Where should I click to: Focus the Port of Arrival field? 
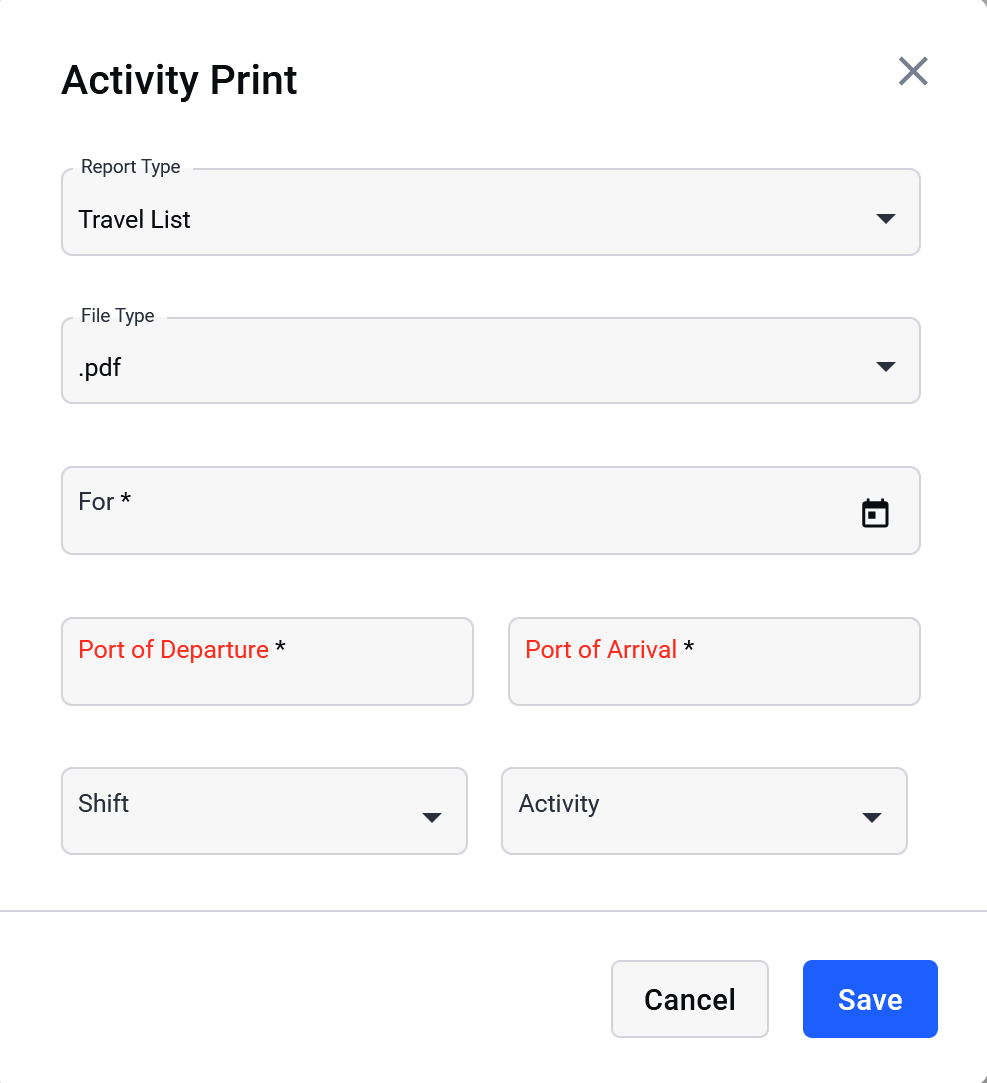tap(714, 662)
